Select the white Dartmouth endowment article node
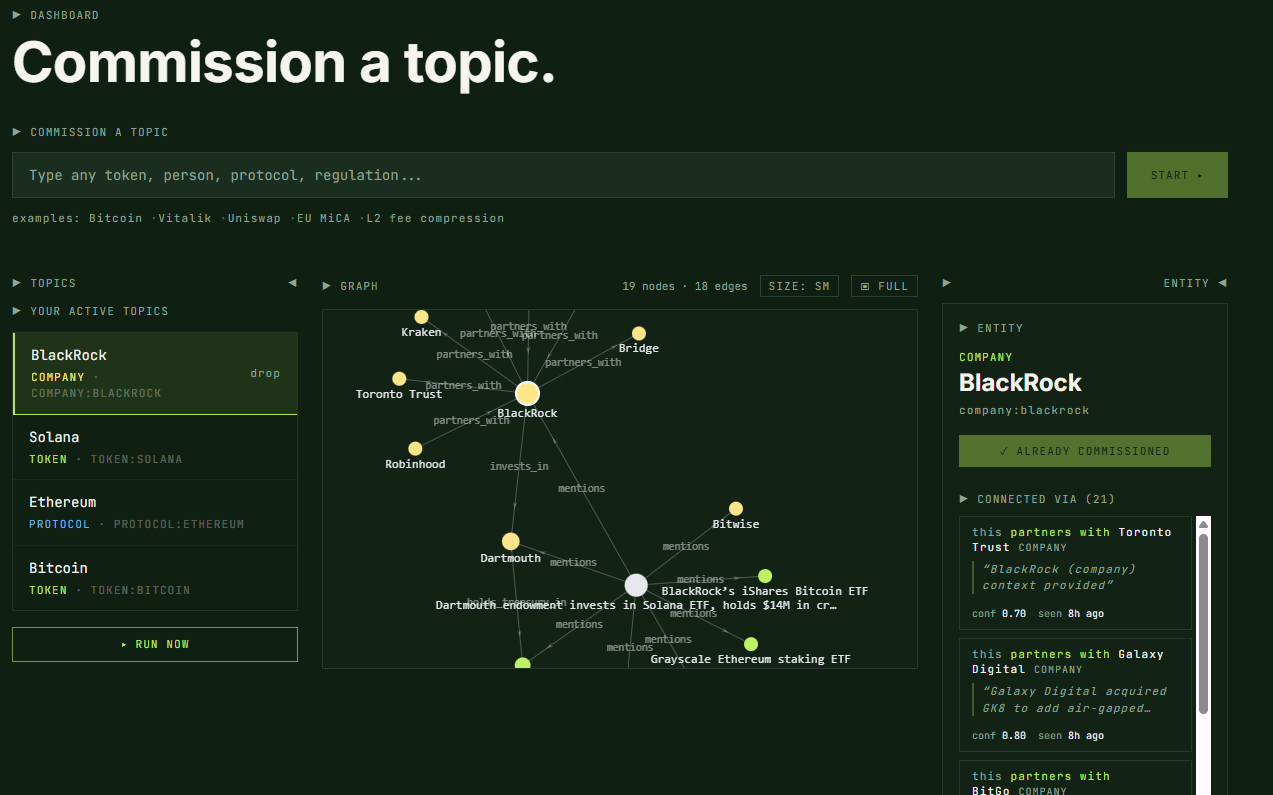Image resolution: width=1273 pixels, height=795 pixels. [x=636, y=585]
